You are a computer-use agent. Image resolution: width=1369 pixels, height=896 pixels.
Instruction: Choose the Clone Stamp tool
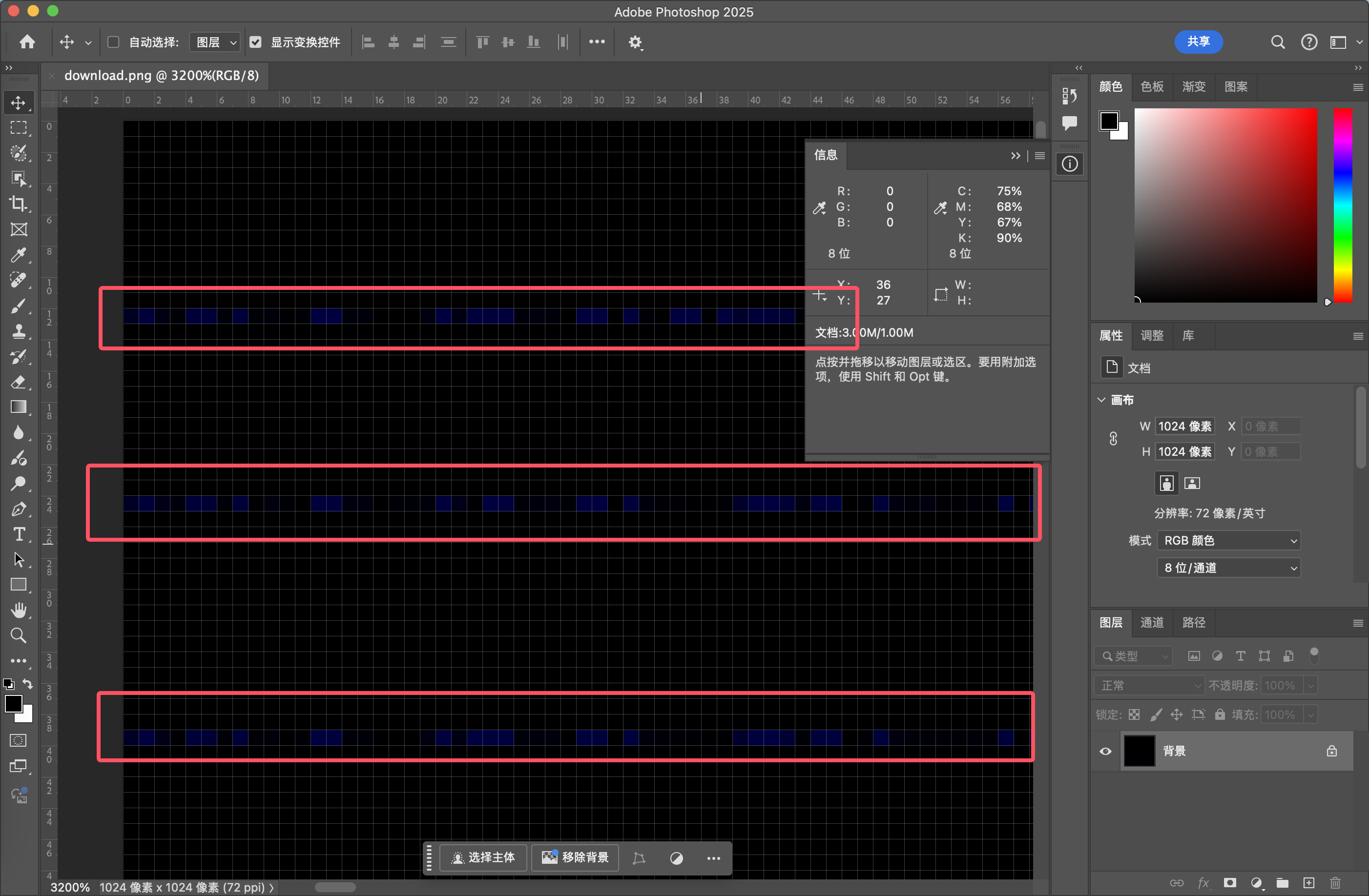19,331
